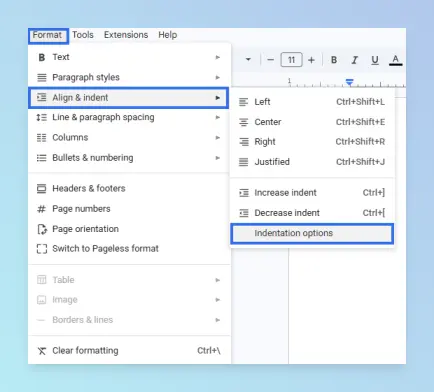Select Switch to Pageless format
434x392 pixels.
(x=129, y=249)
